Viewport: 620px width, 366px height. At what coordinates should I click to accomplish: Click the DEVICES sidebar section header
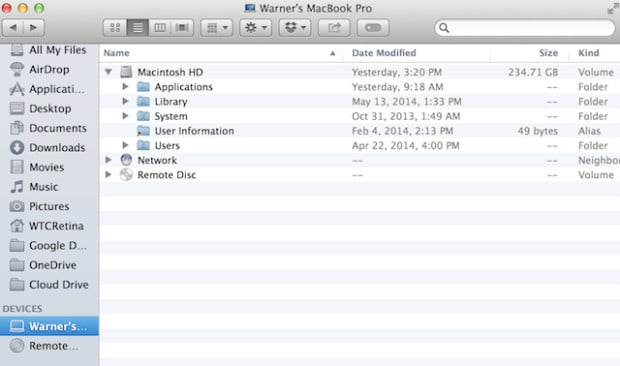(x=23, y=309)
